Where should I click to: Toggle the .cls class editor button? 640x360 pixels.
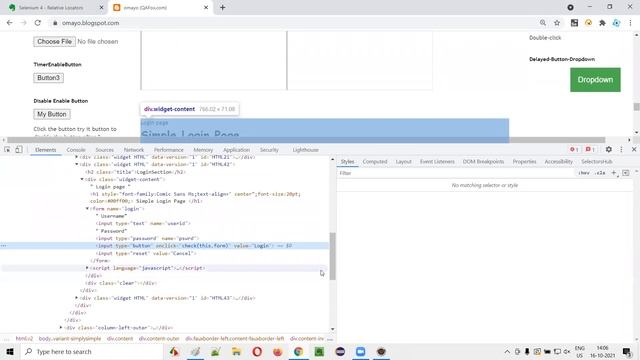click(600, 173)
